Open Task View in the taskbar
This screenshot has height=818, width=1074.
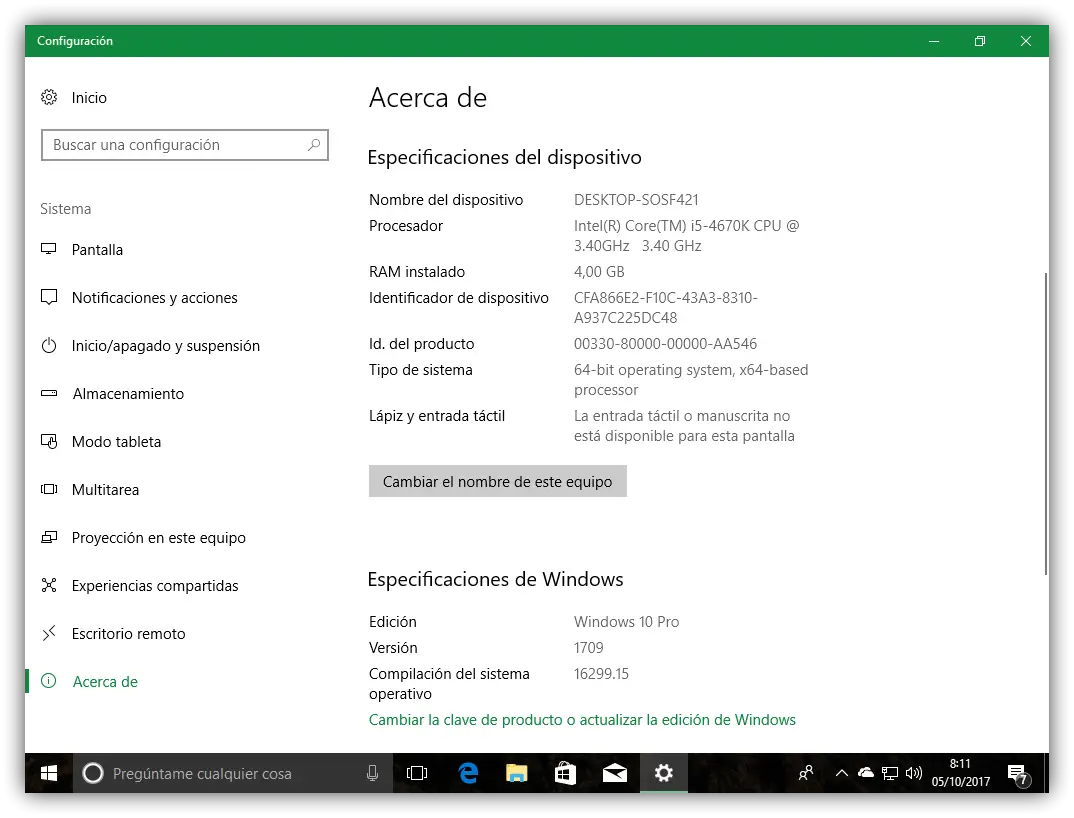(x=416, y=773)
